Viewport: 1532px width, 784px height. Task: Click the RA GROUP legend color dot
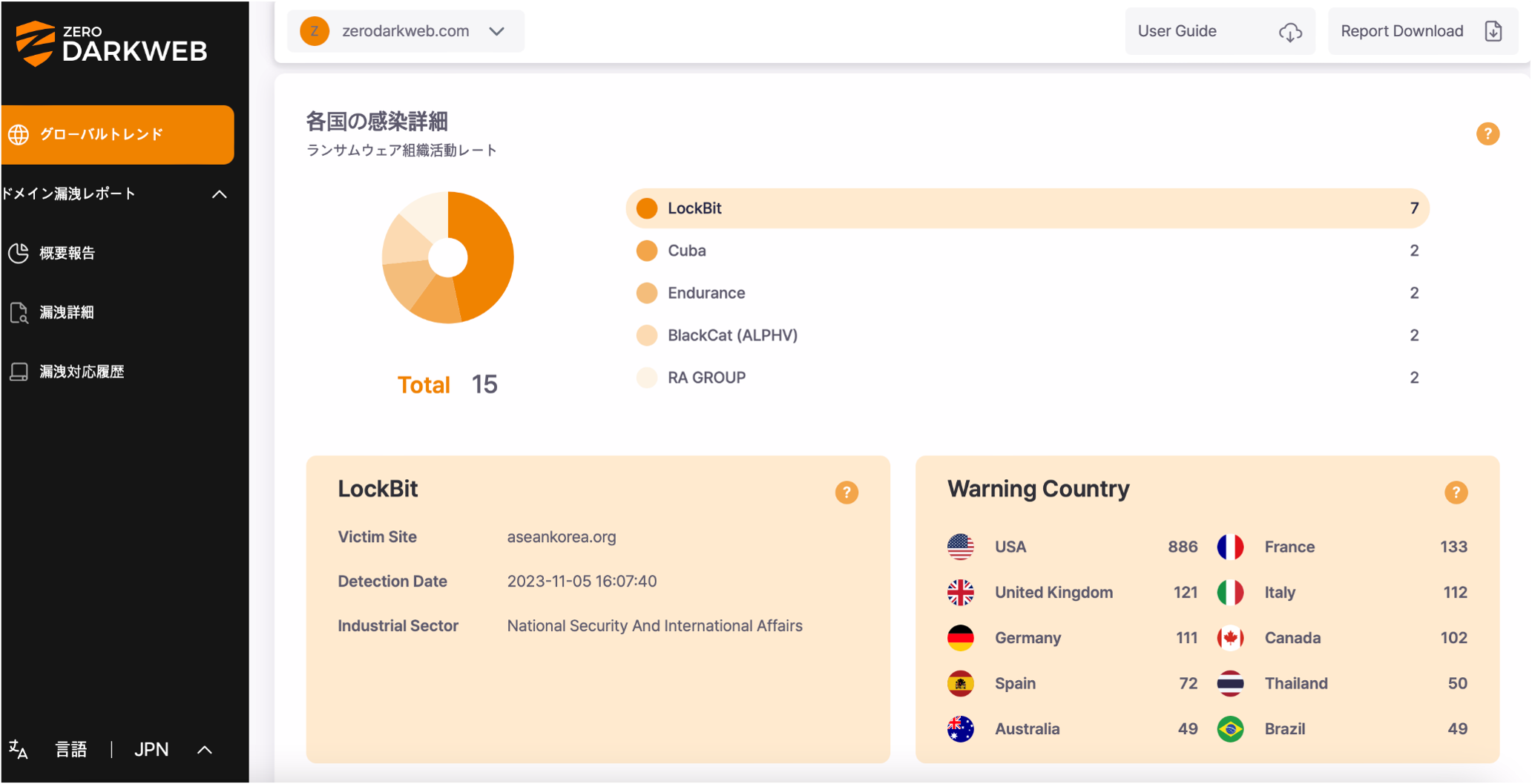coord(647,378)
